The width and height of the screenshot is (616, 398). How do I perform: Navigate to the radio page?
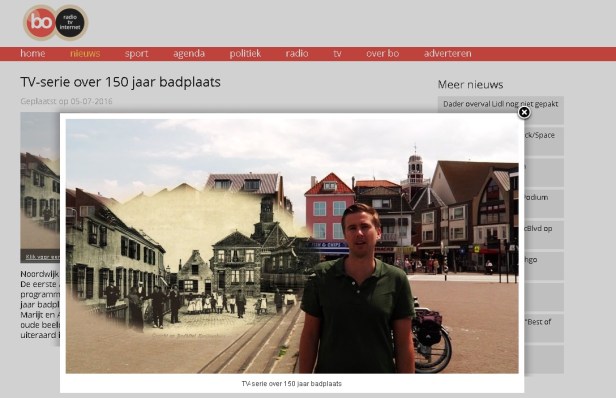coord(297,53)
